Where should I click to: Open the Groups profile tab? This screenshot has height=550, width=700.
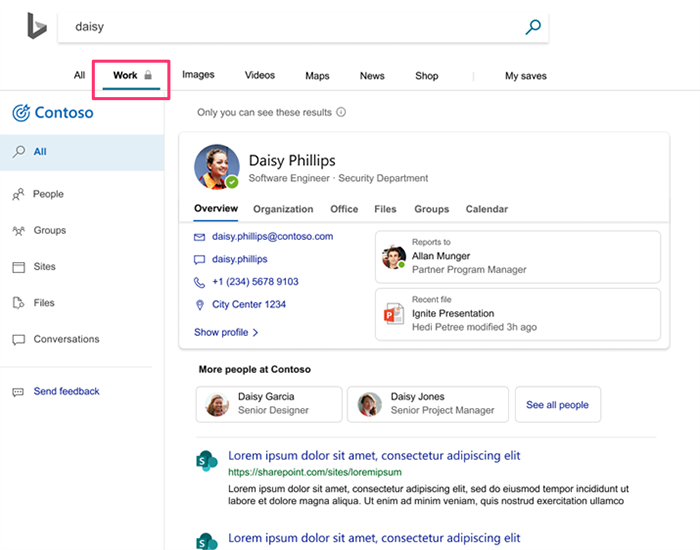(x=432, y=209)
